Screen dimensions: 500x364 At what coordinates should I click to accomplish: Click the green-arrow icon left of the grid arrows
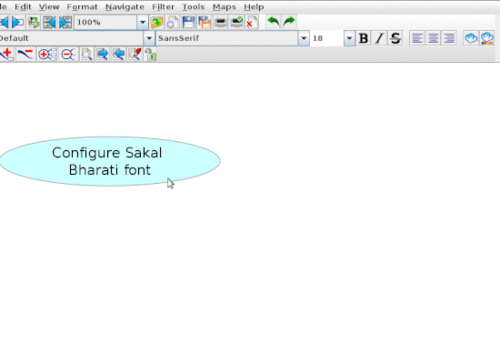(x=33, y=22)
